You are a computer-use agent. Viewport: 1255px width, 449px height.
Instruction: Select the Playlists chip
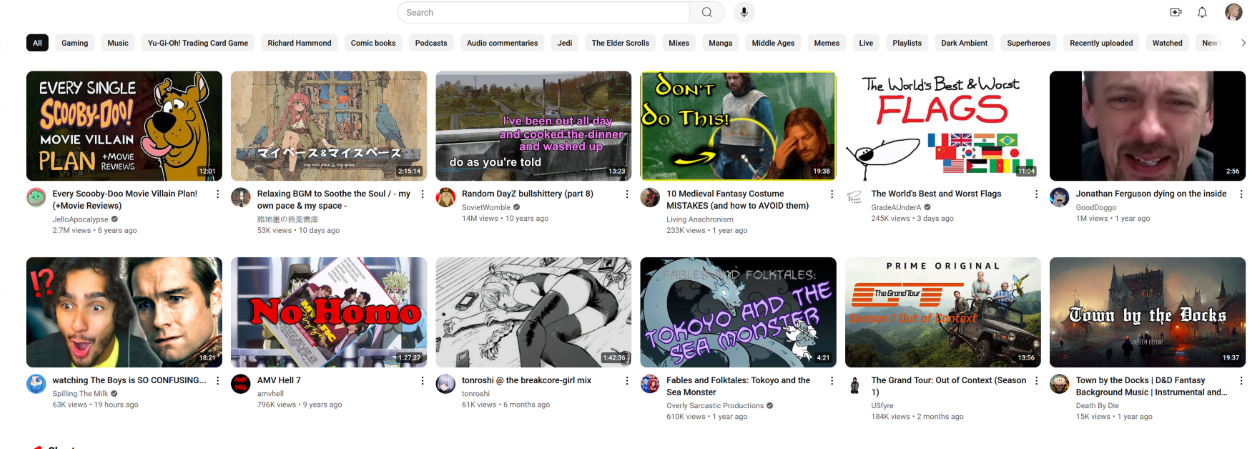pos(907,43)
